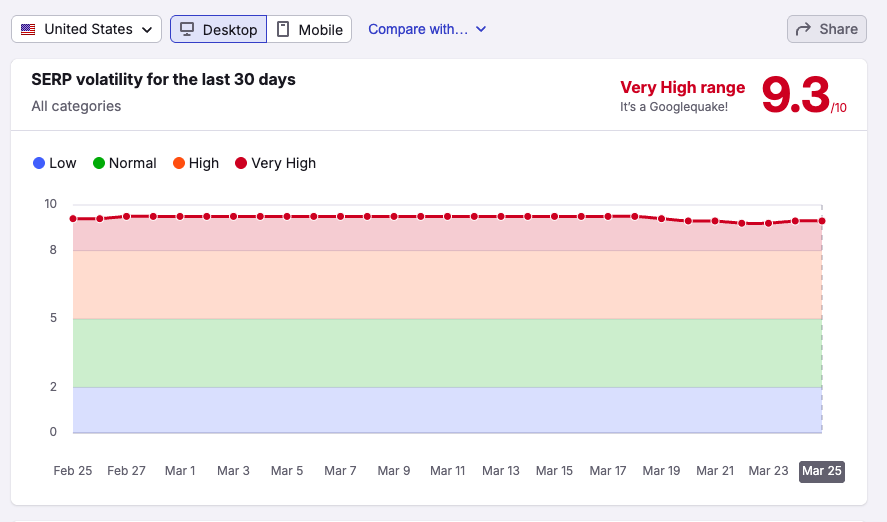Click the Mar 15 axis label
Screen dimensions: 887x522
pos(554,471)
